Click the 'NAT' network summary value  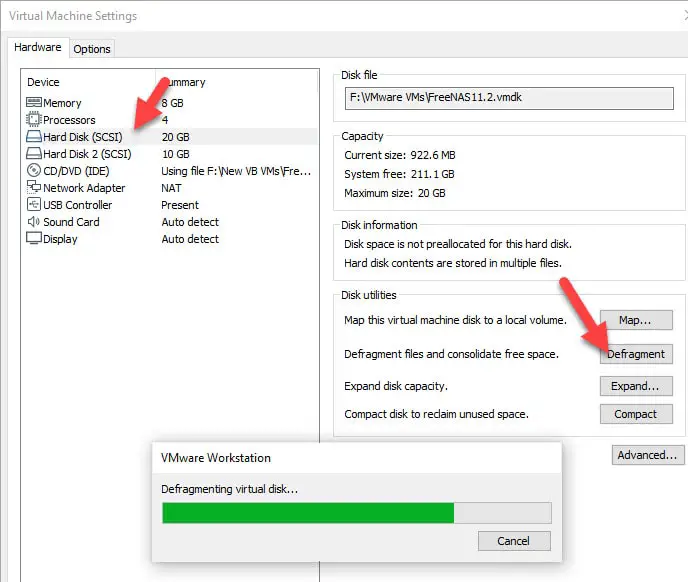(171, 188)
